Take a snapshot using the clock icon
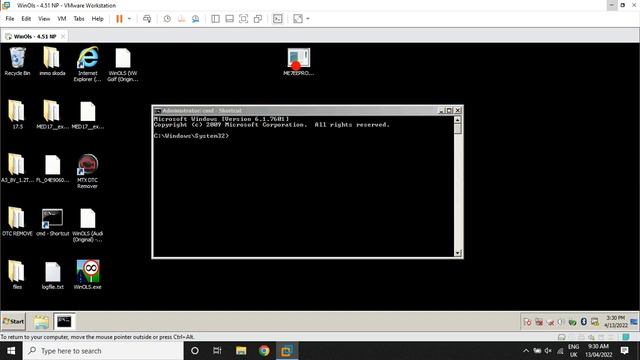The width and height of the screenshot is (640, 360). [167, 19]
